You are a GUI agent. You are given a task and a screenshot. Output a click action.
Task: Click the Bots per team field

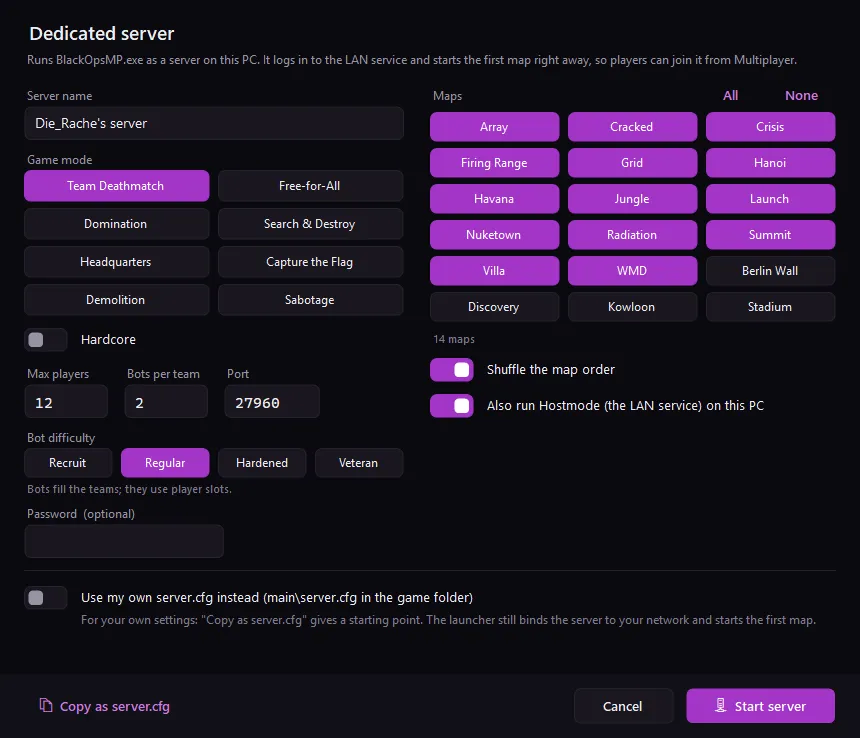[x=166, y=402]
